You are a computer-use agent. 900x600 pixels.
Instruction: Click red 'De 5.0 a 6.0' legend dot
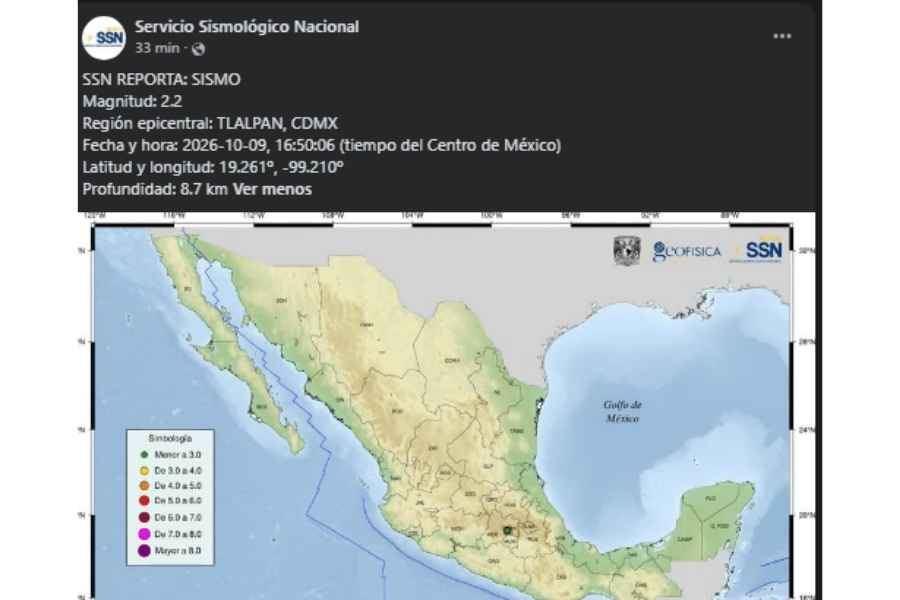[x=144, y=501]
